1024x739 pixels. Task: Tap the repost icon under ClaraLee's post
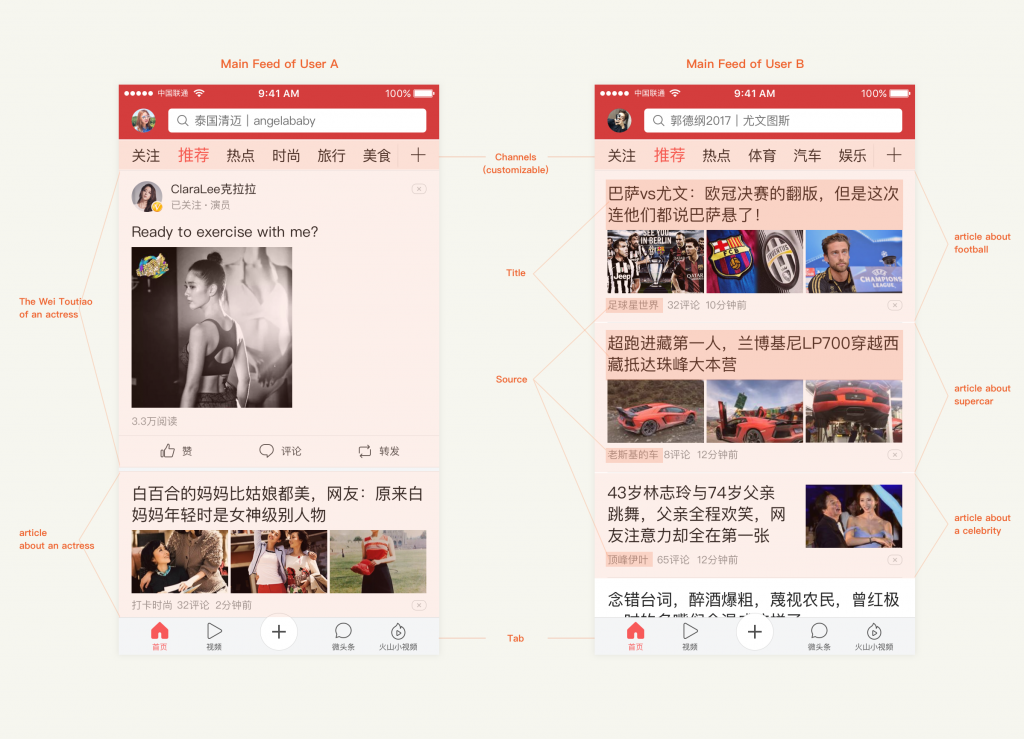coord(365,451)
